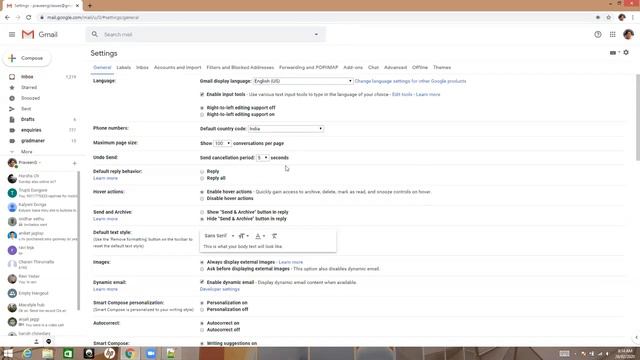This screenshot has height=360, width=640.
Task: Open the Windows Start menu
Action: click(x=8, y=353)
